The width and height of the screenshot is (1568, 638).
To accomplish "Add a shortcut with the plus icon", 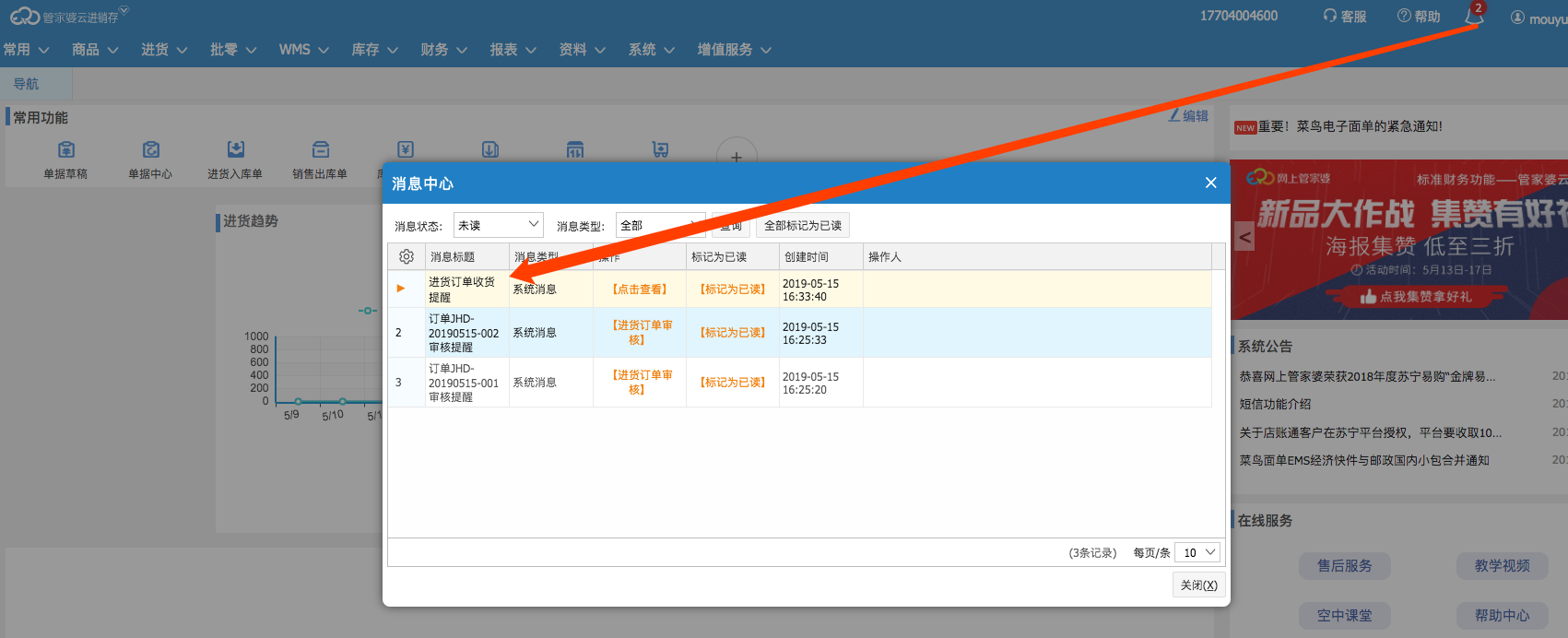I will click(736, 158).
